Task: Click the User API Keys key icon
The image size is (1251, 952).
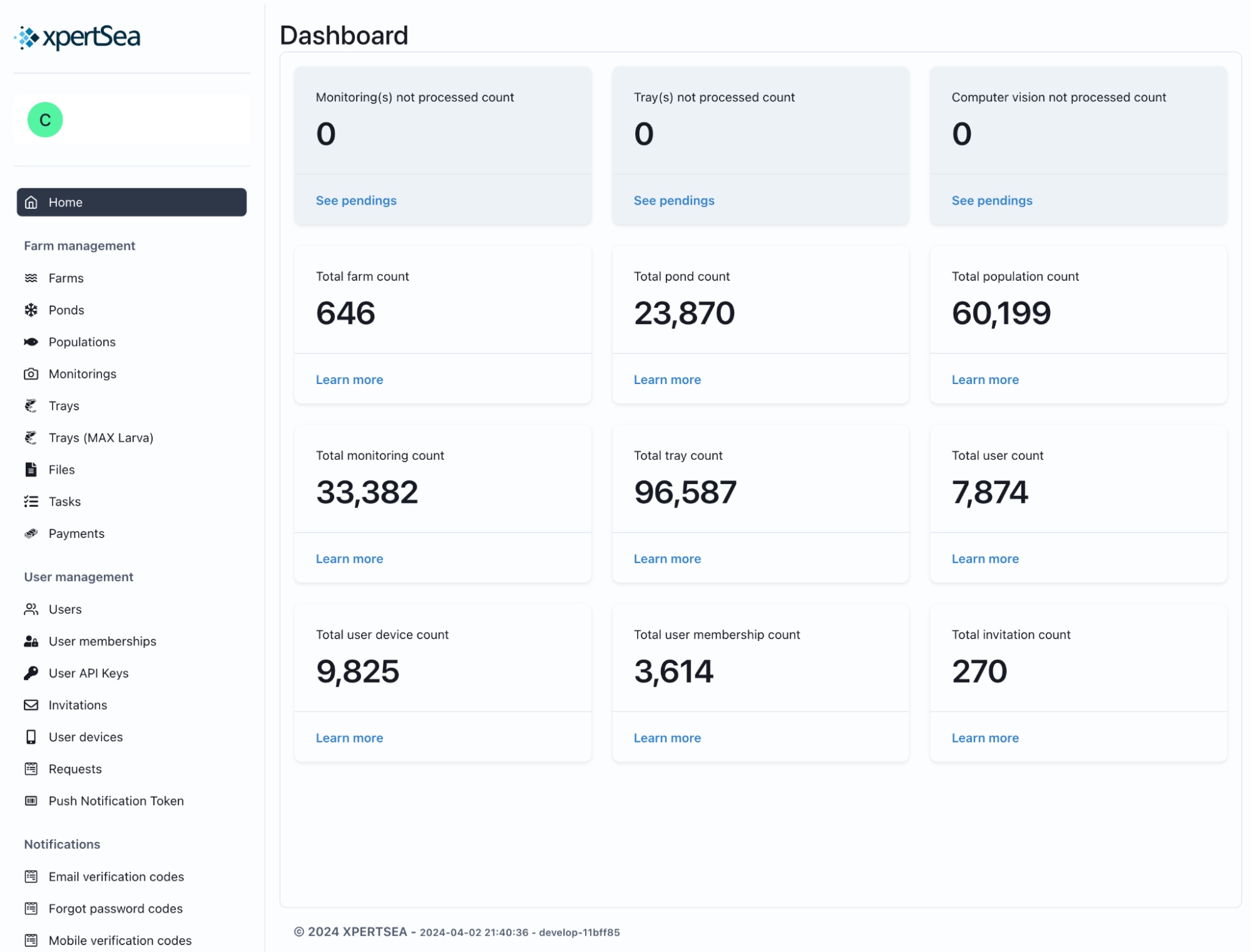Action: point(31,673)
